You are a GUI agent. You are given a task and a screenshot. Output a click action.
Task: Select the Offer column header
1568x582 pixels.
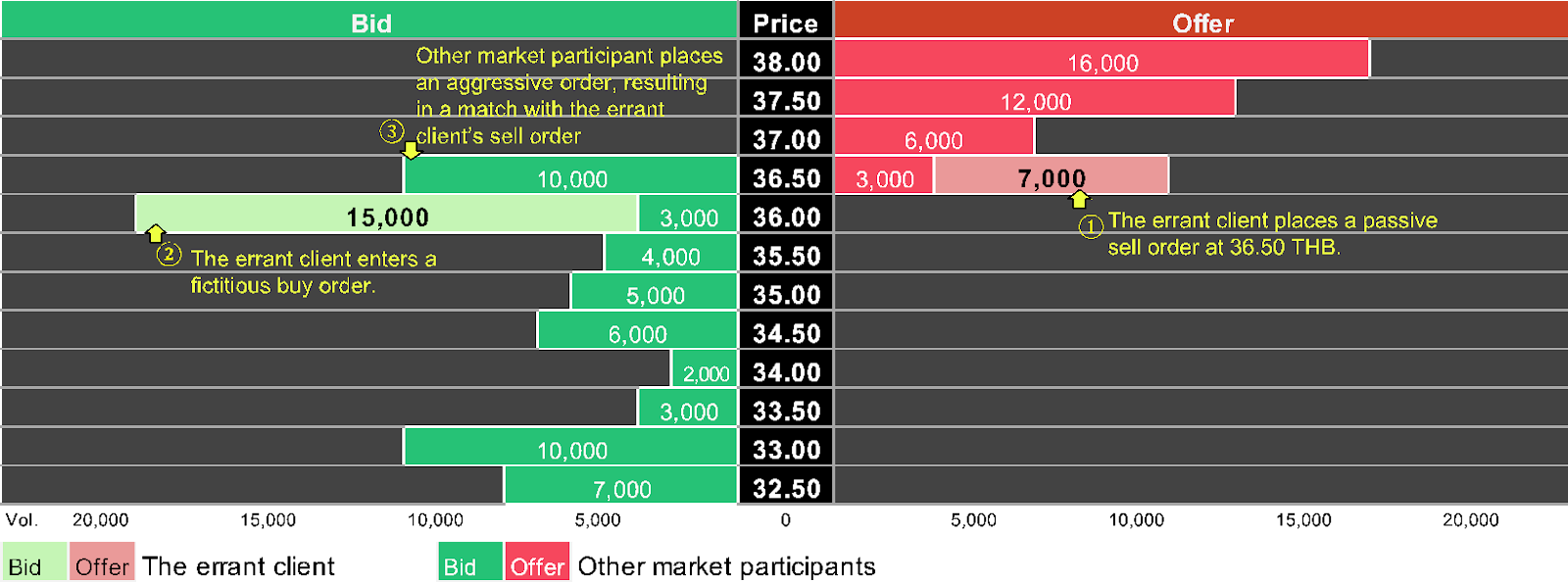point(1201,23)
